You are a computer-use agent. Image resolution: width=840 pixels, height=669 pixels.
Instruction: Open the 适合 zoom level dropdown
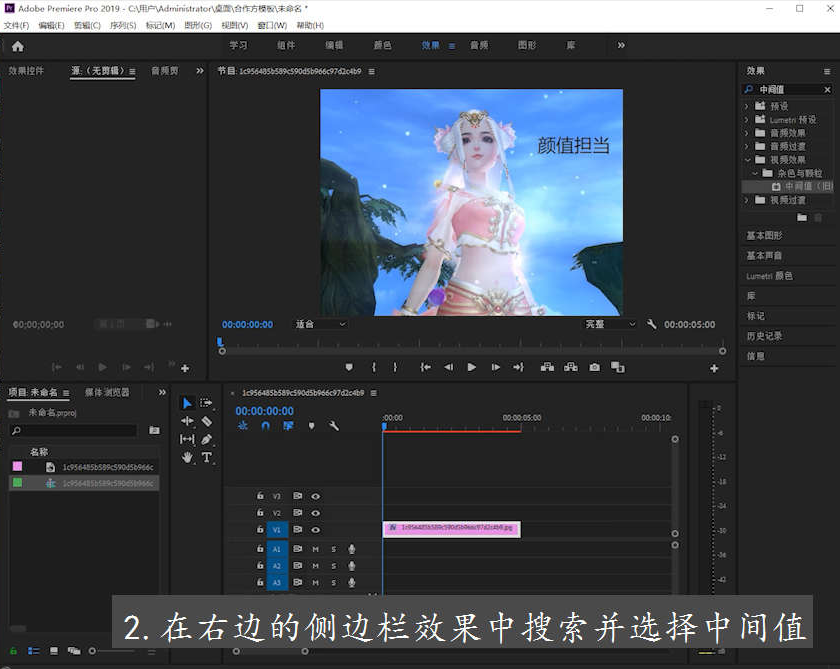click(x=320, y=324)
